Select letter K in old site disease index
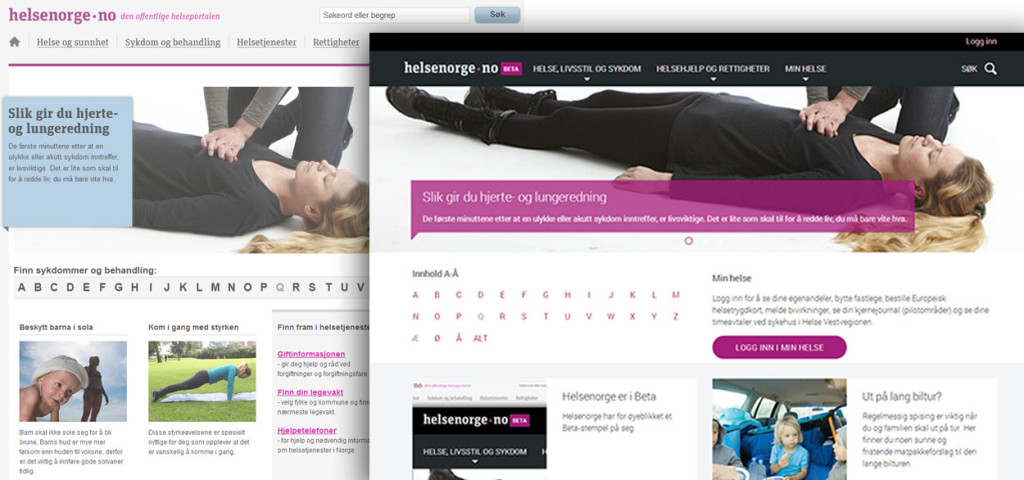Screen dimensions: 1024x480 (x=184, y=287)
